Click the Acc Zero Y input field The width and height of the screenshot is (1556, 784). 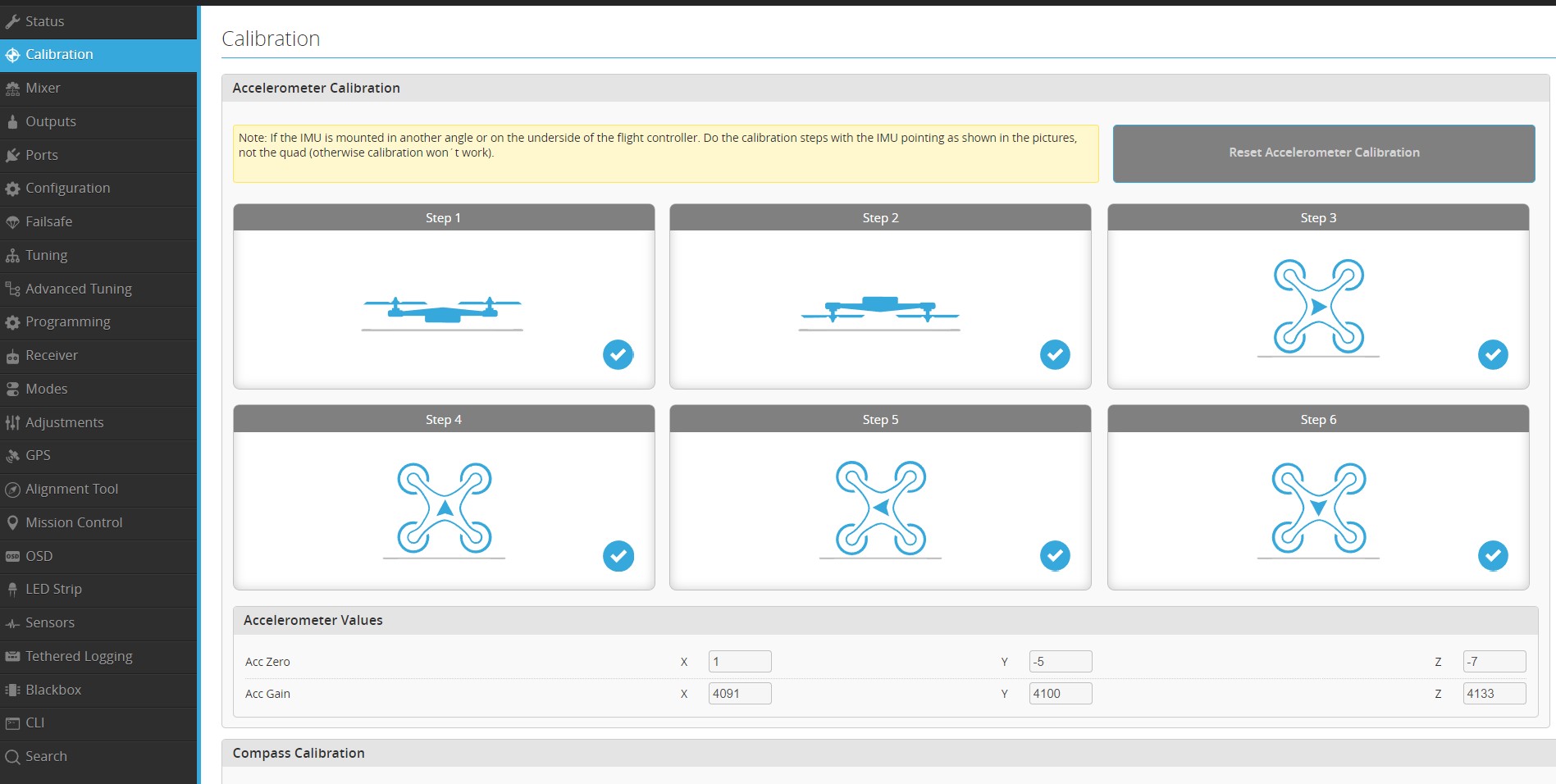tap(1060, 661)
